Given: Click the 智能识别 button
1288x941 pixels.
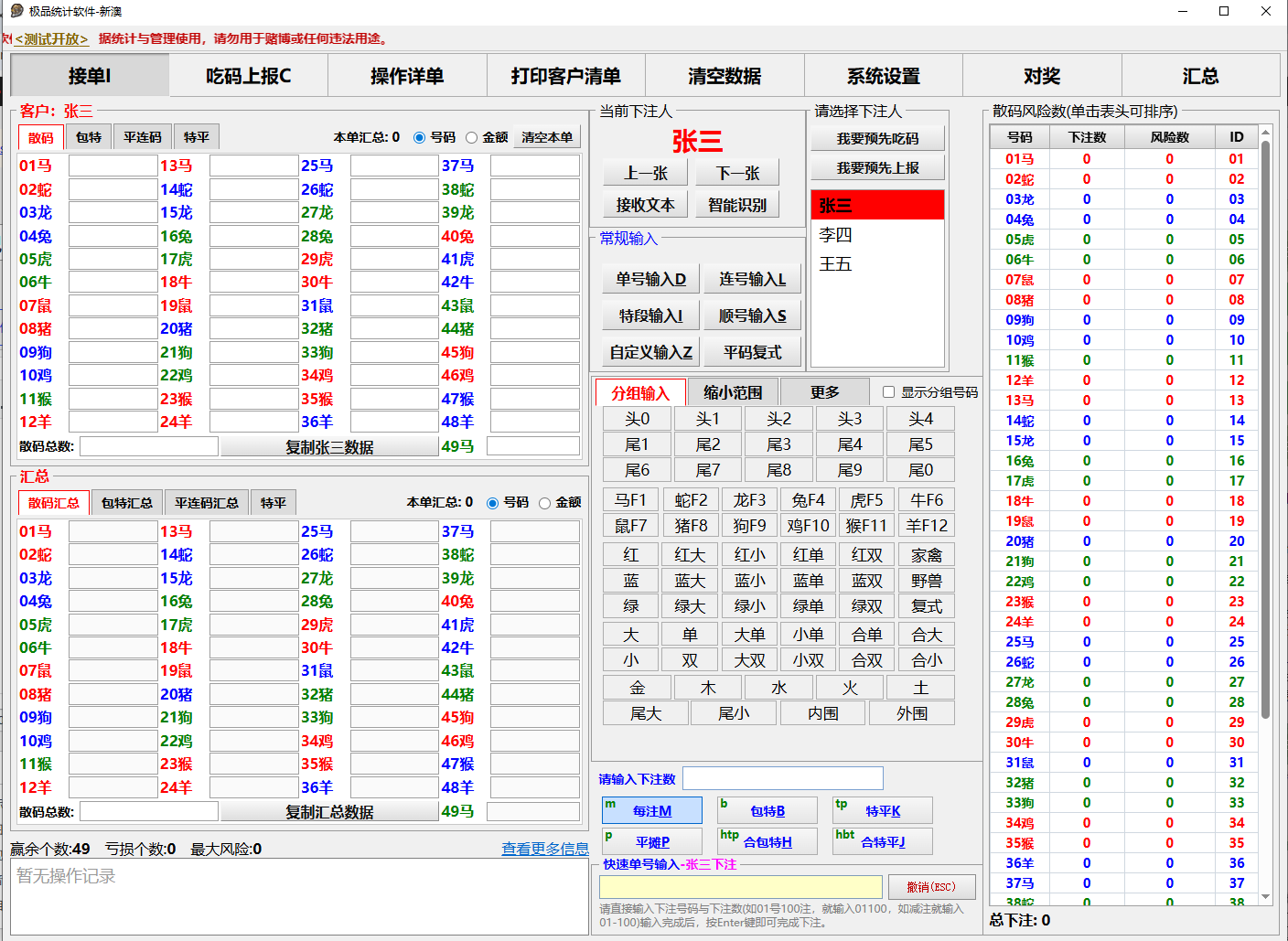Looking at the screenshot, I should click(x=737, y=205).
